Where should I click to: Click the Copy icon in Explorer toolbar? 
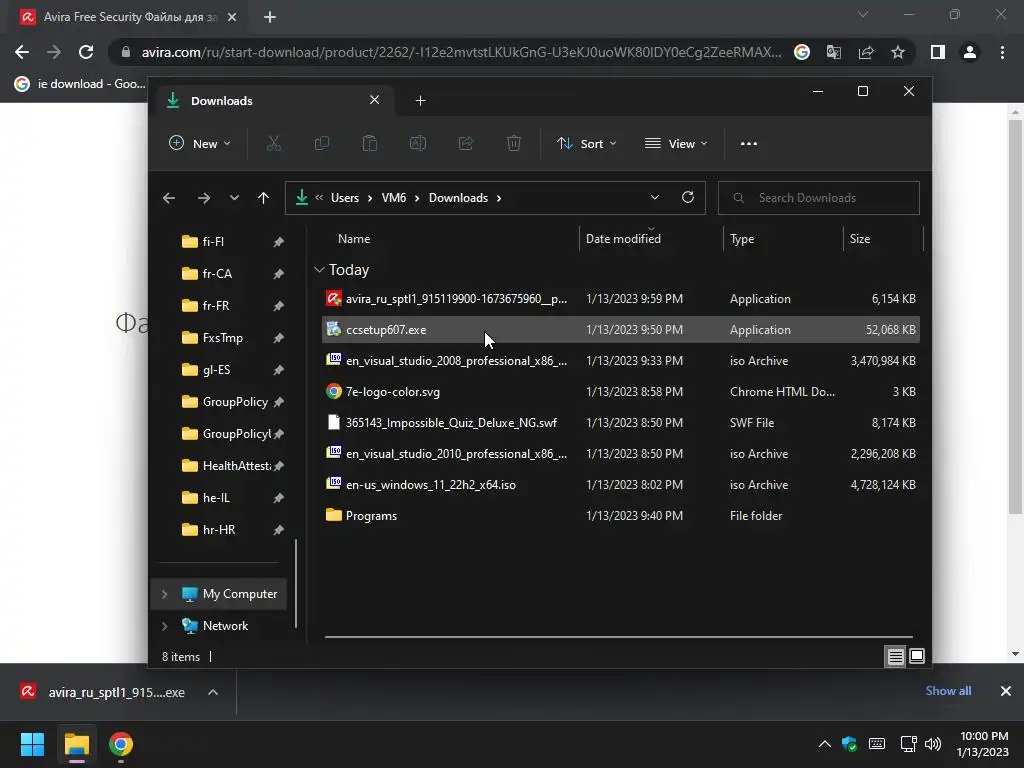(321, 144)
